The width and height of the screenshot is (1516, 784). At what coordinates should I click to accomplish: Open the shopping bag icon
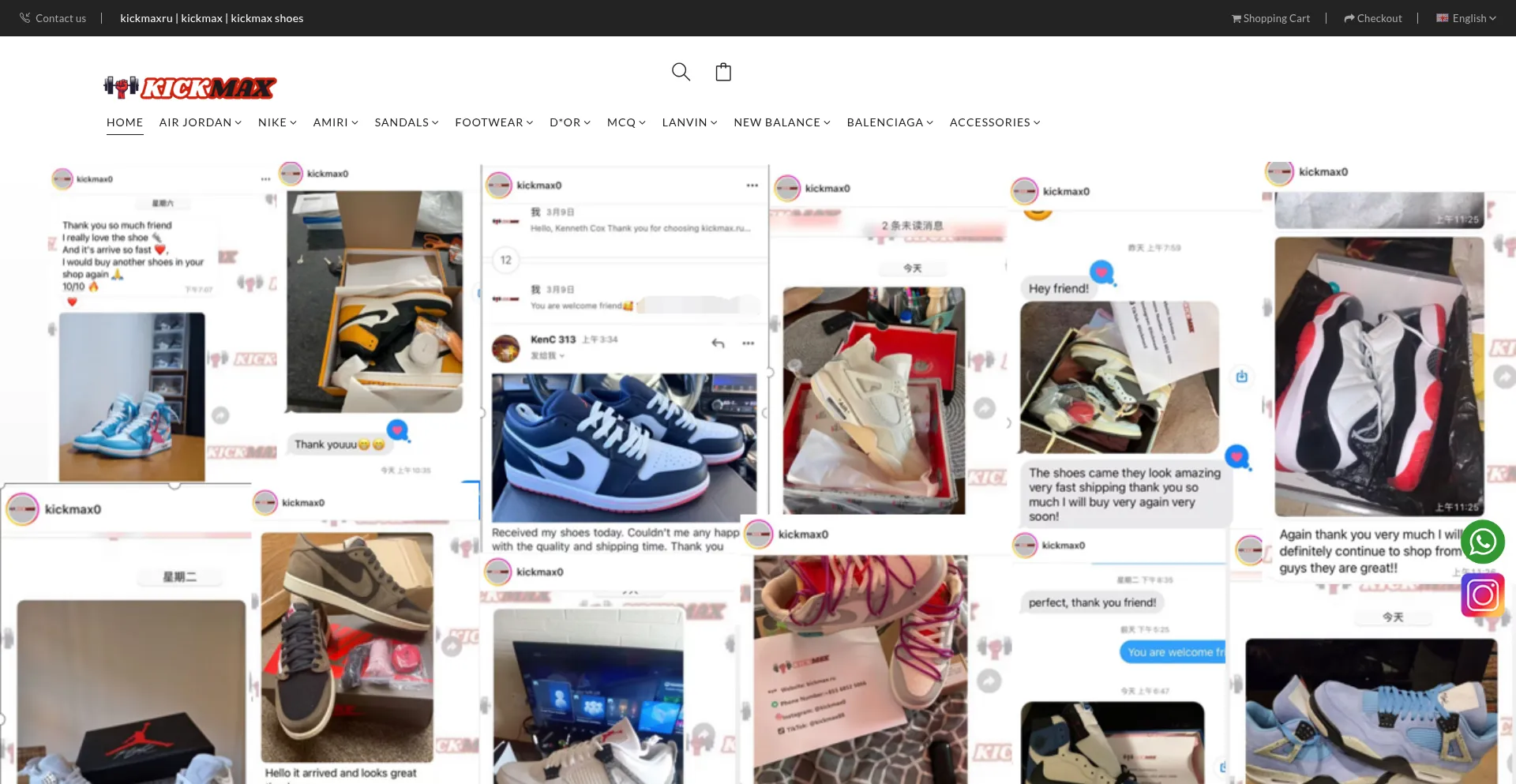pyautogui.click(x=723, y=72)
